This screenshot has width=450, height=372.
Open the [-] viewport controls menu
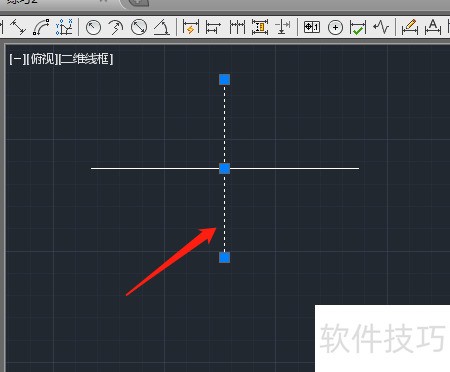click(17, 59)
